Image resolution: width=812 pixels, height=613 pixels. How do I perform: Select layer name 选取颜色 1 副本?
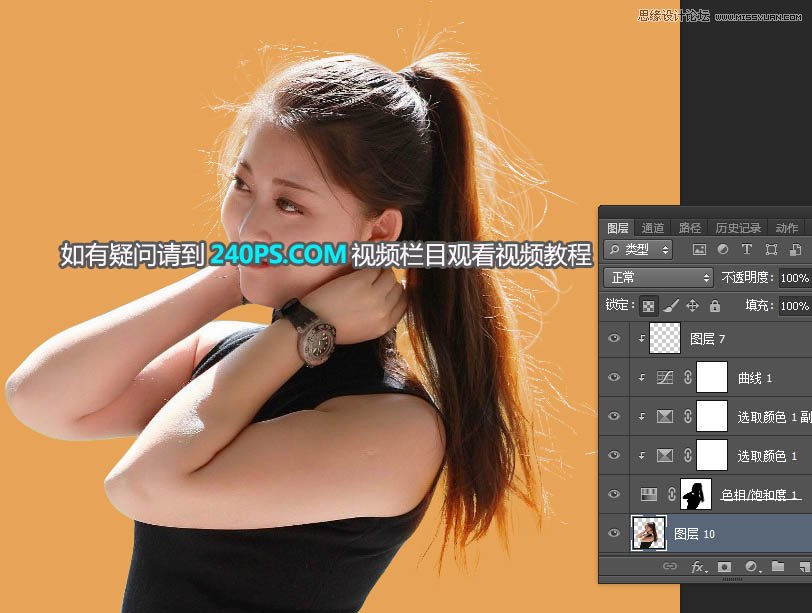click(x=774, y=417)
